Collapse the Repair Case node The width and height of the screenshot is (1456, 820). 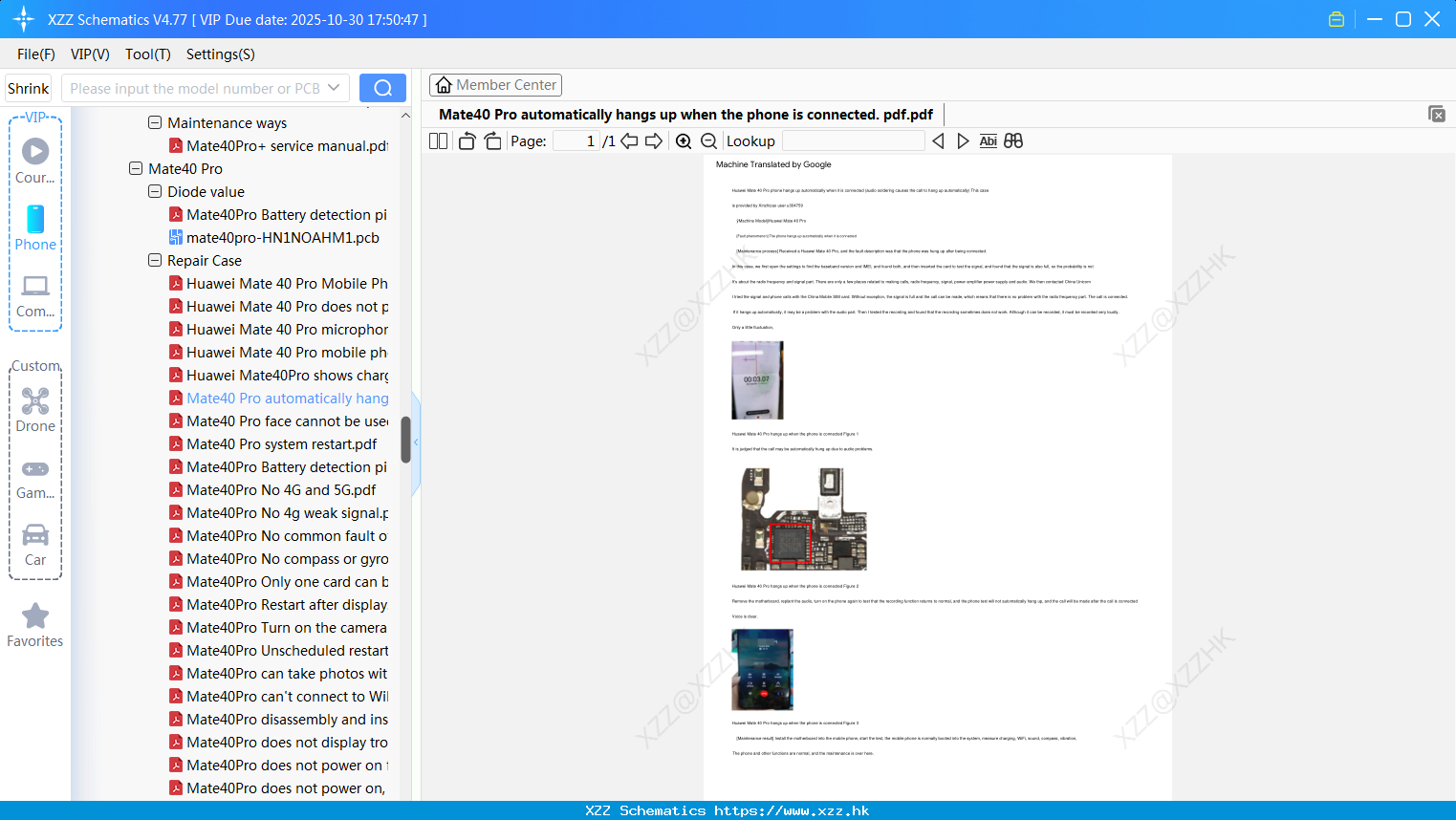click(155, 260)
